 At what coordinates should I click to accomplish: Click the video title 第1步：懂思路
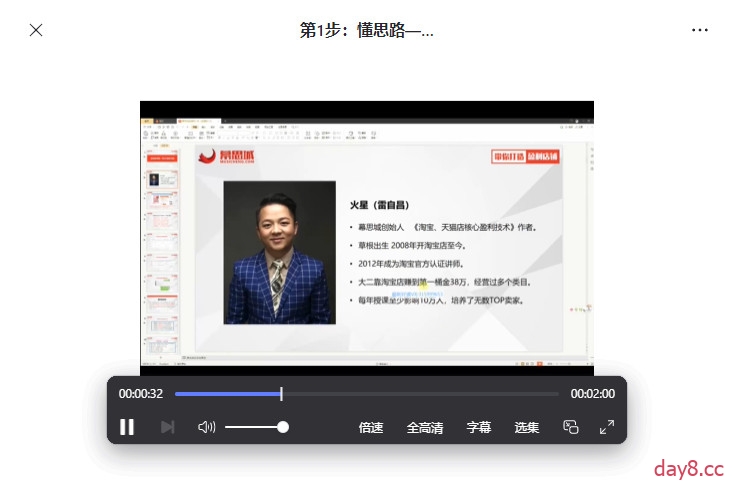(366, 30)
